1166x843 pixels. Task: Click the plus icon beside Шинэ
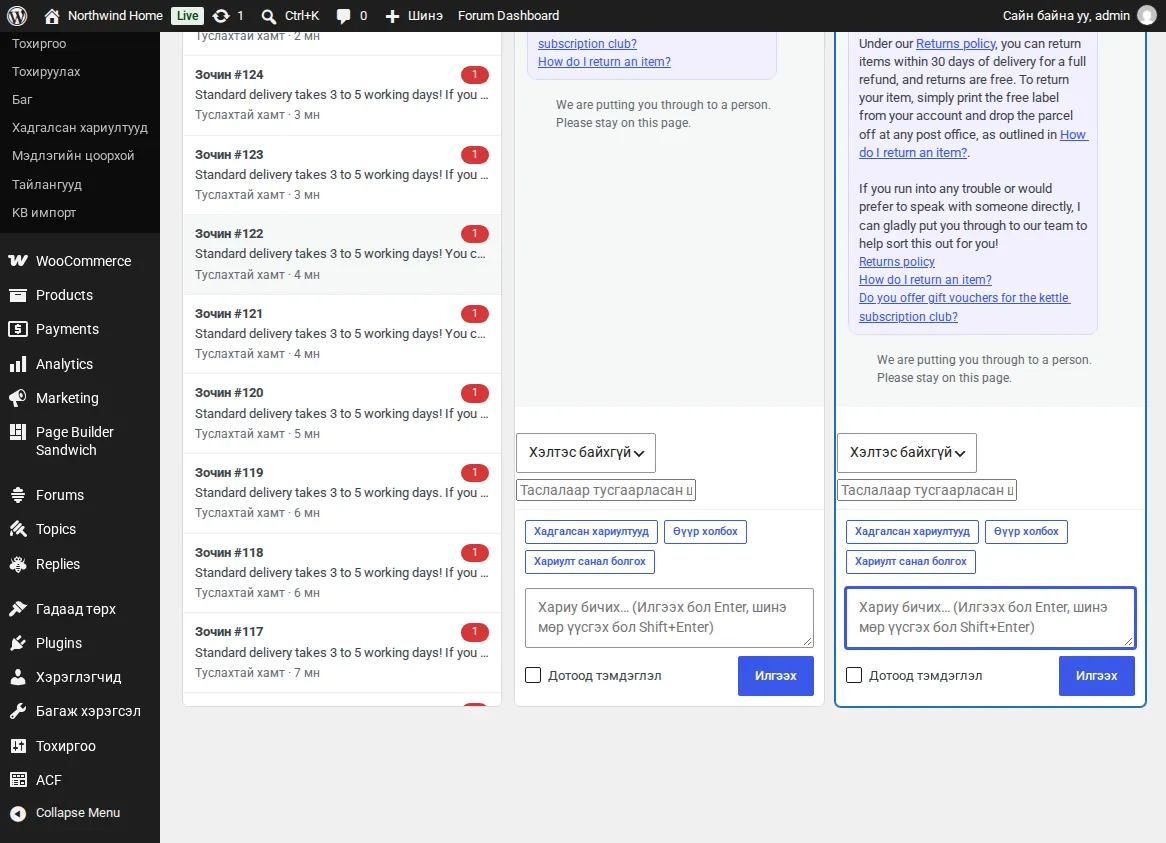click(393, 16)
